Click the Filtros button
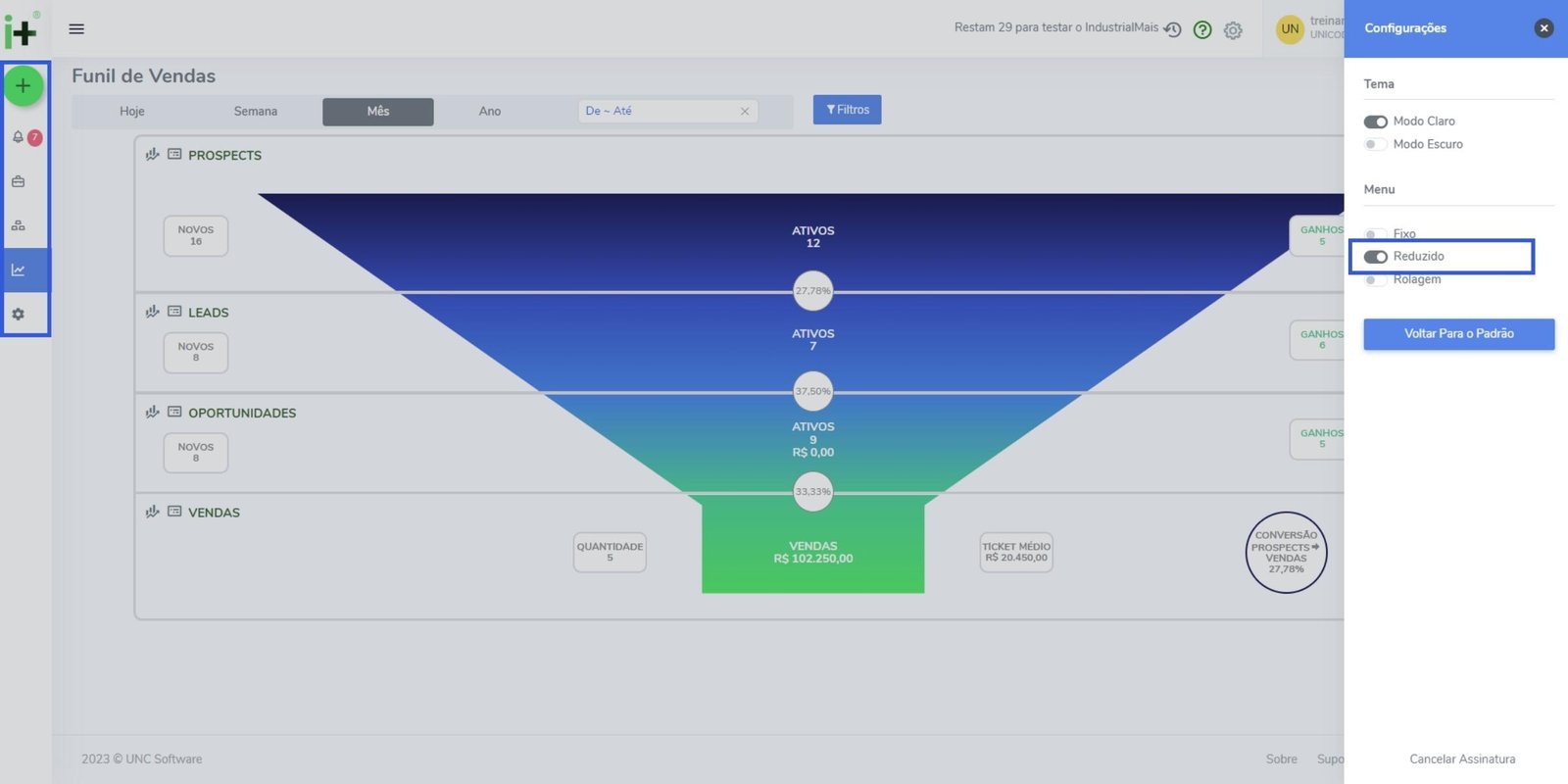The height and width of the screenshot is (784, 1568). pos(847,110)
